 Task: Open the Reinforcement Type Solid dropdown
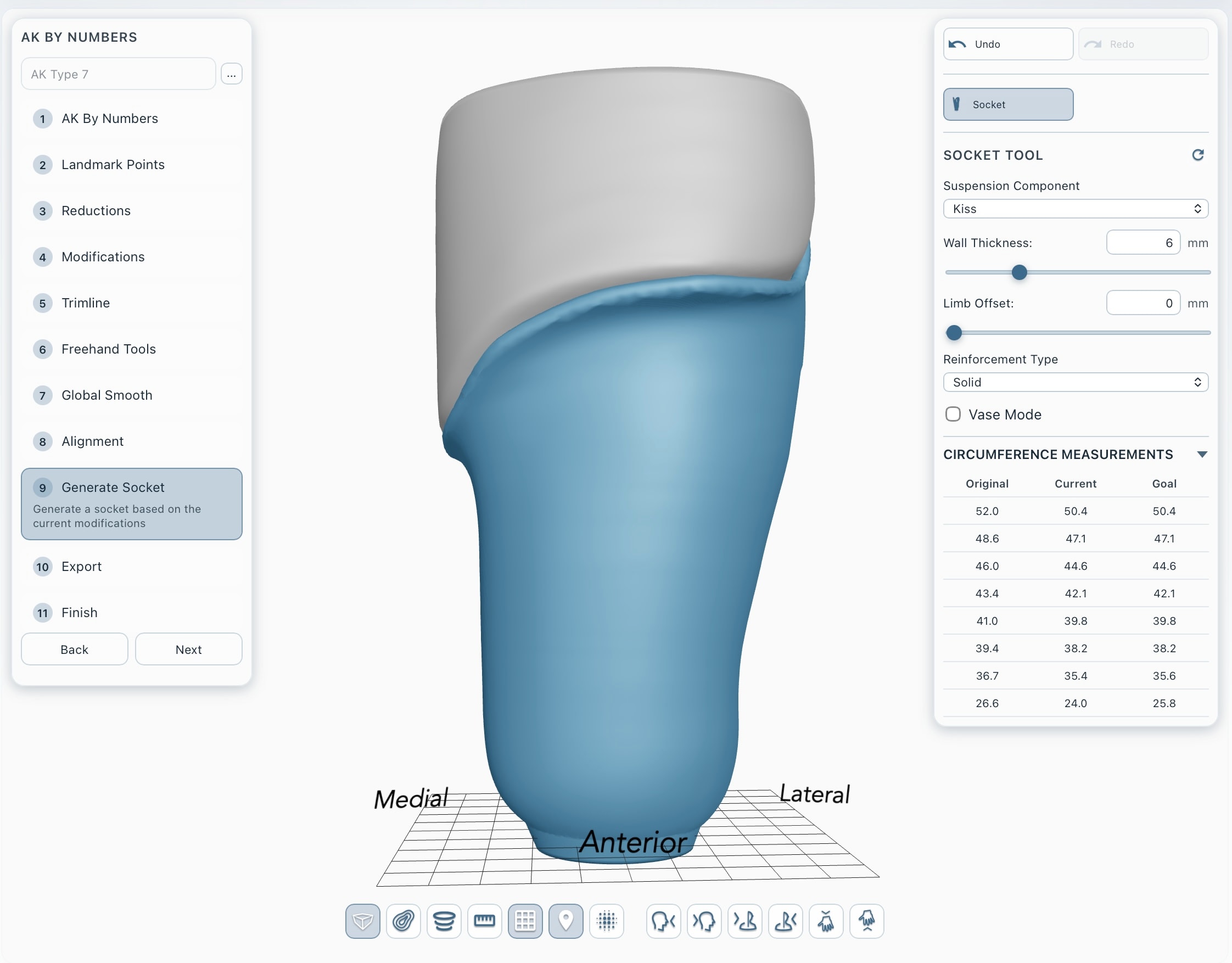coord(1075,382)
